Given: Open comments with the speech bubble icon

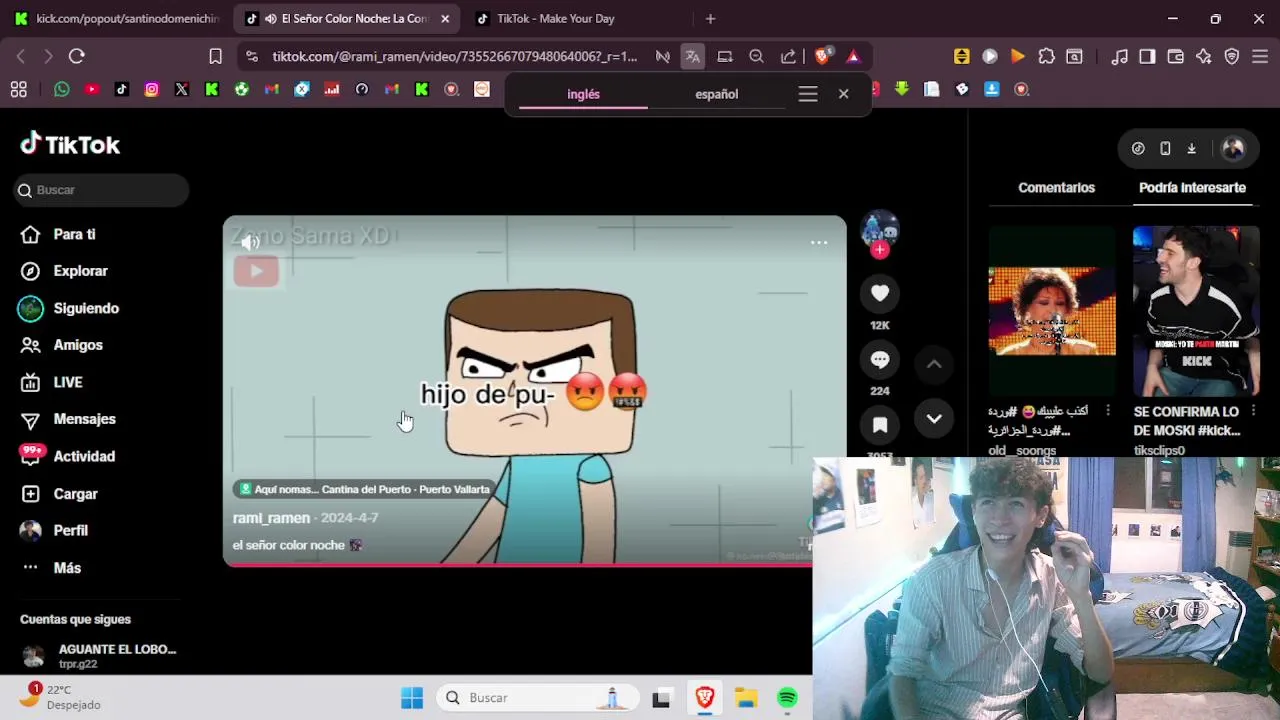Looking at the screenshot, I should click(880, 359).
